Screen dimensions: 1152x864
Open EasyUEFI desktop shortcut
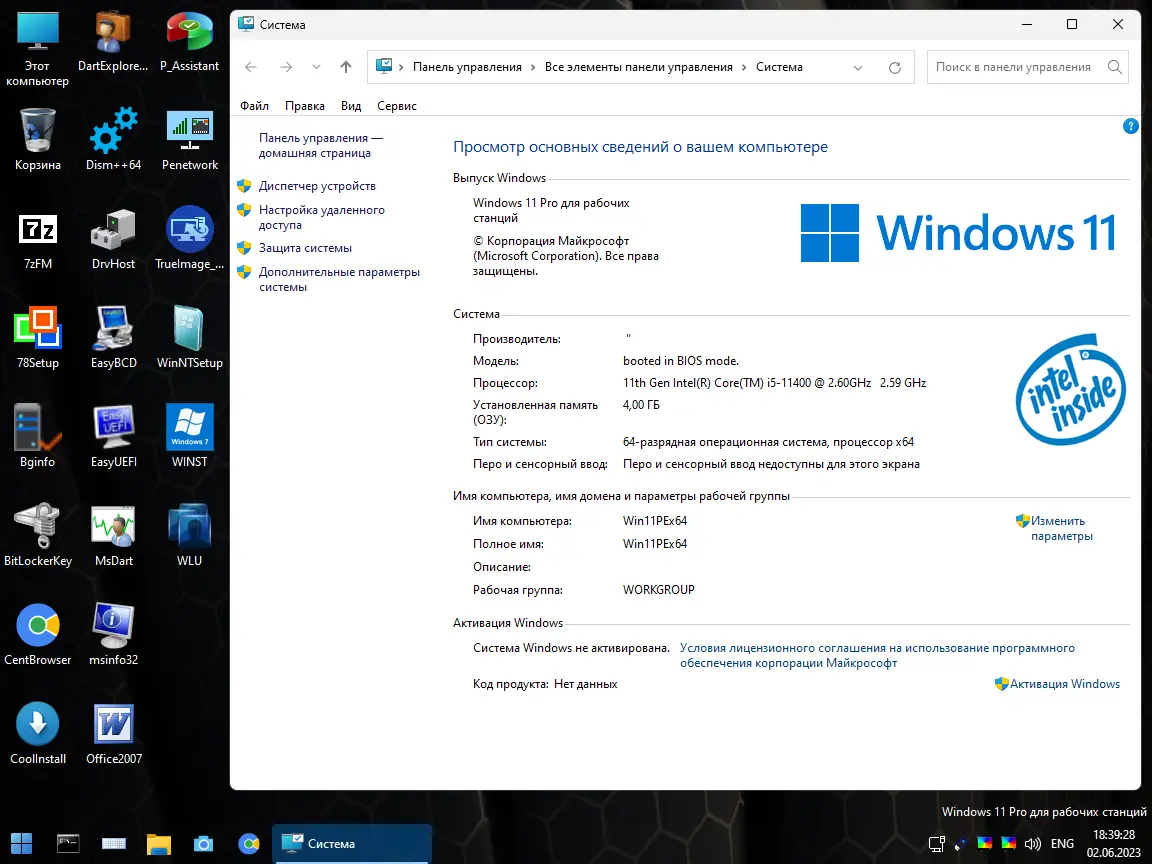coord(113,437)
